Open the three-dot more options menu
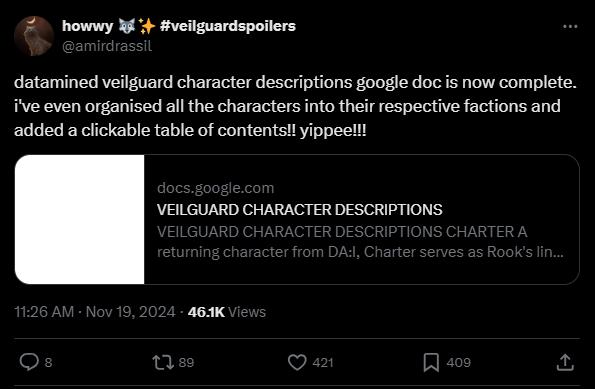The width and height of the screenshot is (595, 389). (x=570, y=27)
